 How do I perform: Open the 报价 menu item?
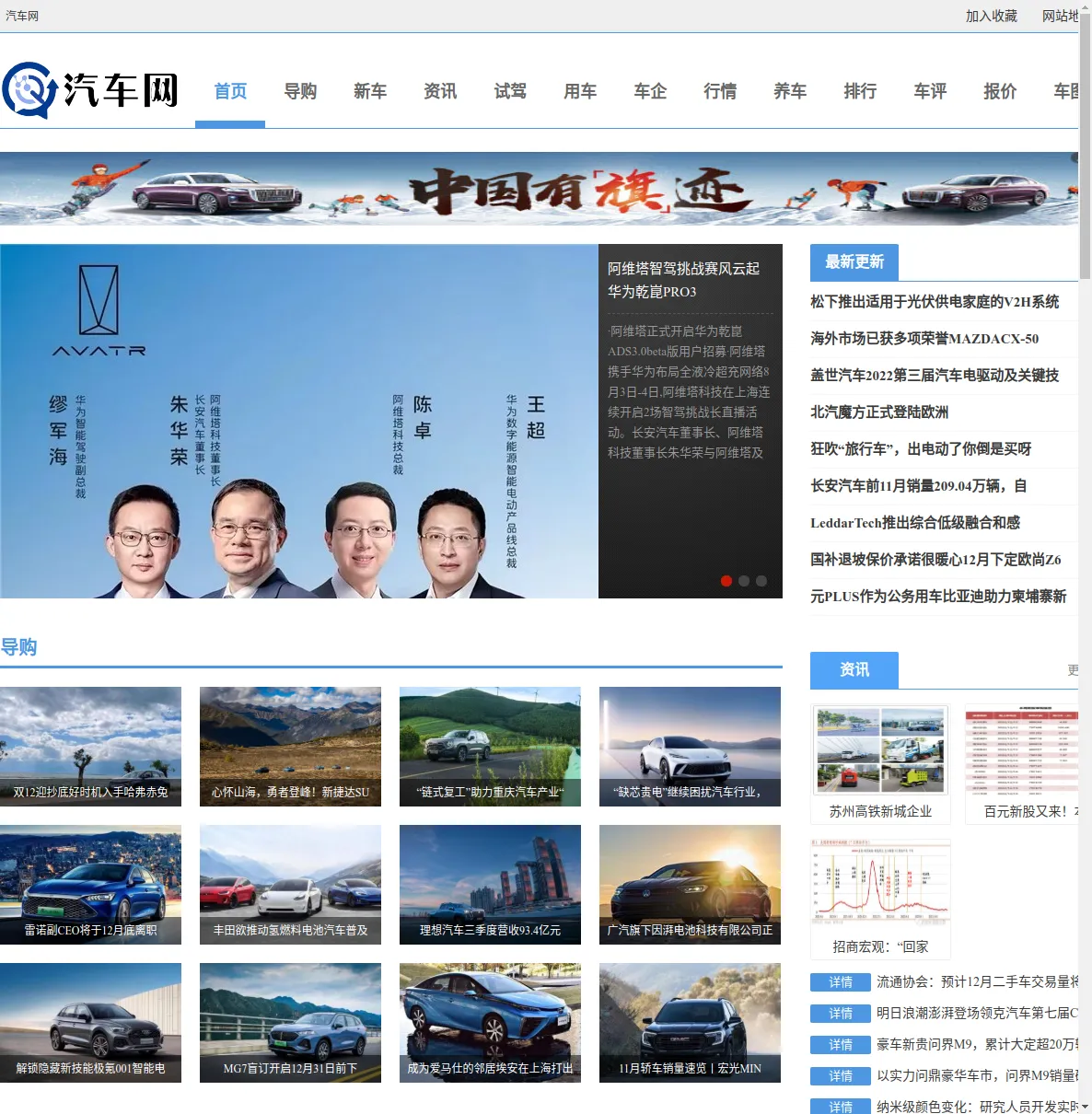click(x=1000, y=91)
